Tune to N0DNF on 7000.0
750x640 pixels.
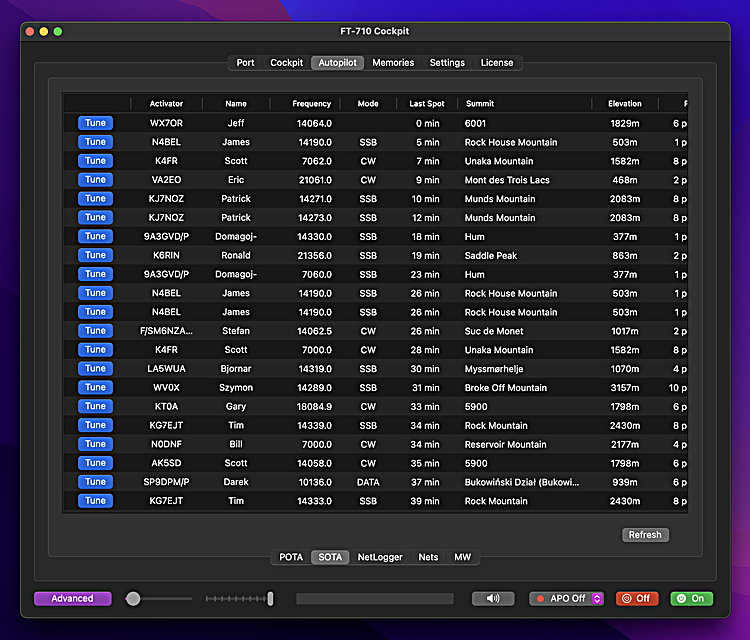point(95,444)
